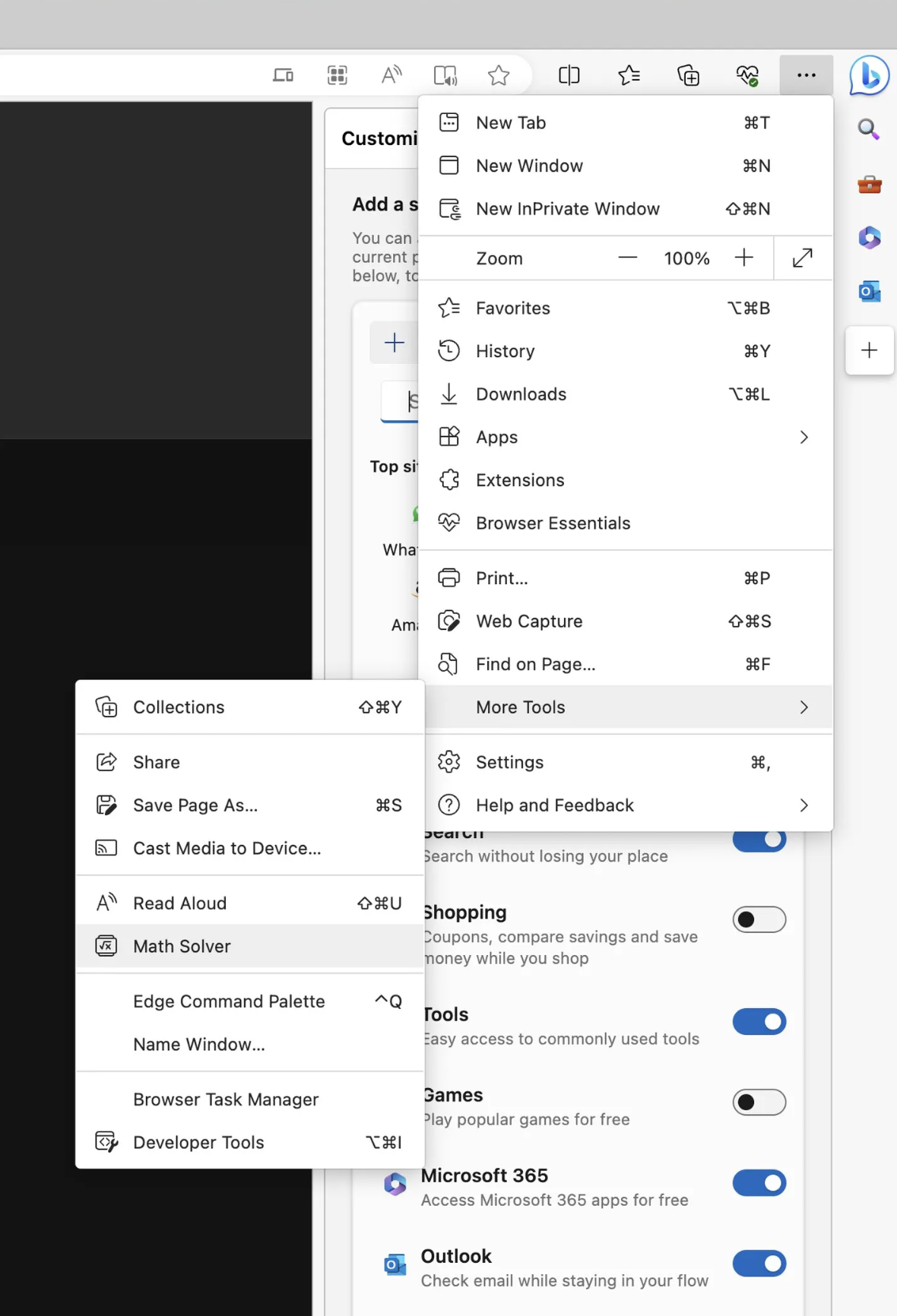Decrease zoom with the minus button
897x1316 pixels.
coord(628,258)
